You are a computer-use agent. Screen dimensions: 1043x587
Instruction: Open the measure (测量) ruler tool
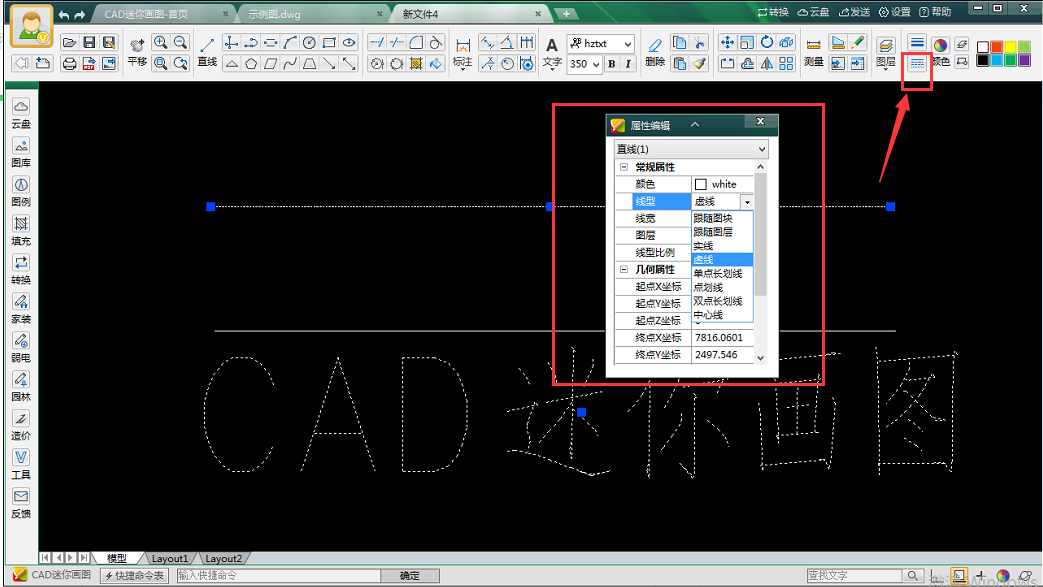pyautogui.click(x=813, y=53)
